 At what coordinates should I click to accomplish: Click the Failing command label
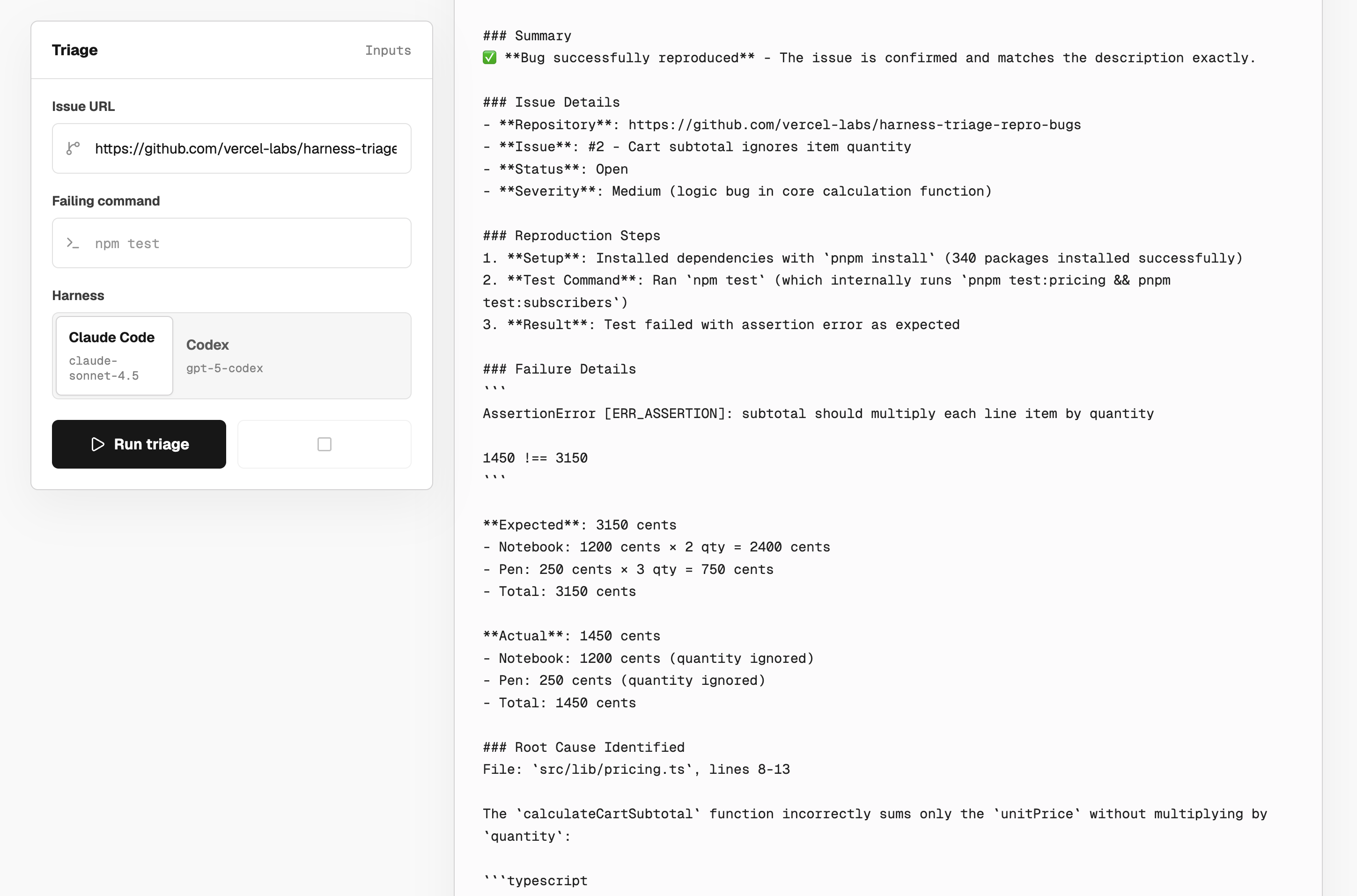click(x=106, y=201)
